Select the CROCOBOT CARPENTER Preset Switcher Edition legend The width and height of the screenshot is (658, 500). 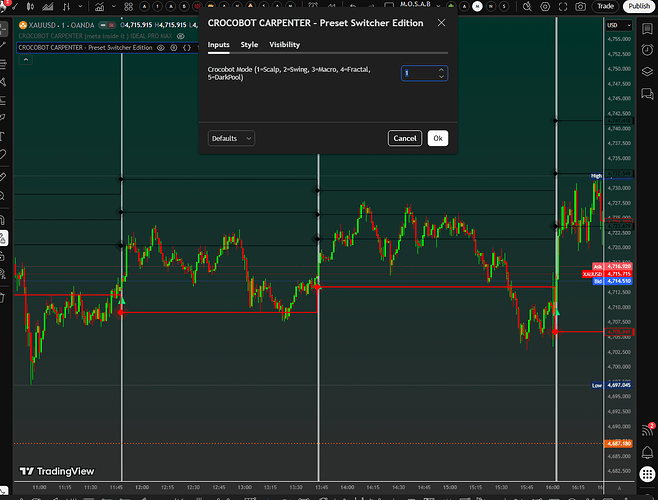85,48
